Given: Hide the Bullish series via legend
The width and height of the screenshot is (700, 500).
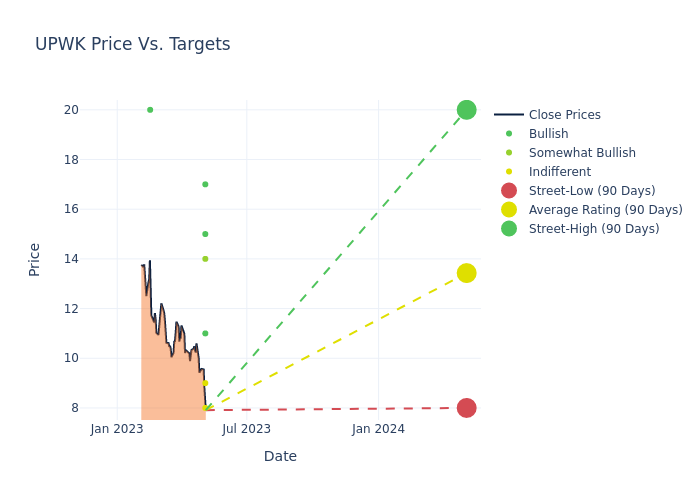Looking at the screenshot, I should pos(548,134).
